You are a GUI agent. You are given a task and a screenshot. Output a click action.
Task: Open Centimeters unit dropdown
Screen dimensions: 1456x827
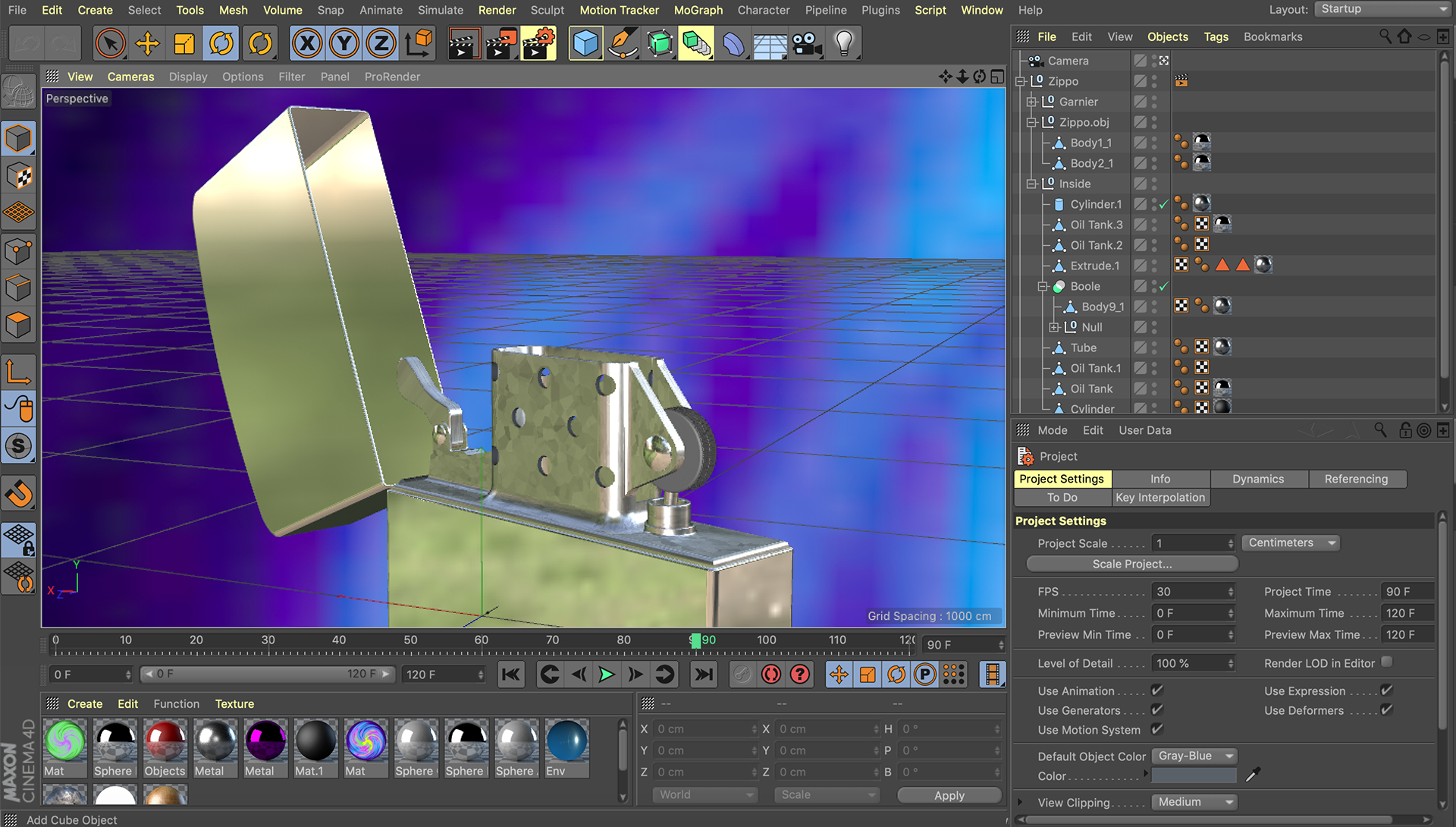click(1291, 542)
